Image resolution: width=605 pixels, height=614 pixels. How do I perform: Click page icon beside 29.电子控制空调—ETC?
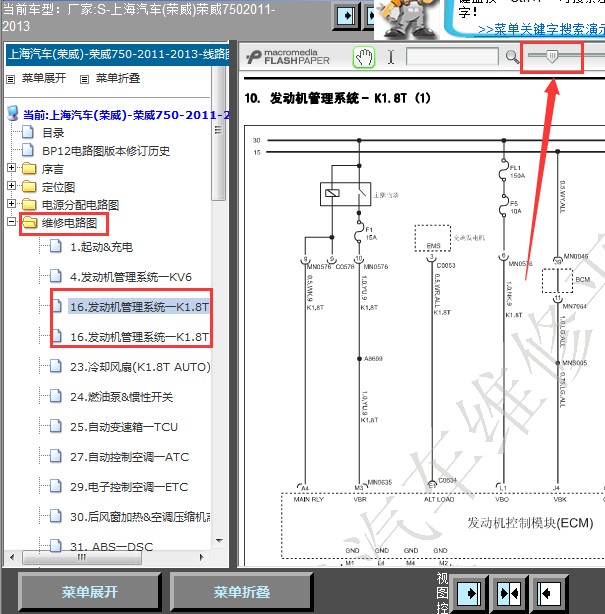56,486
